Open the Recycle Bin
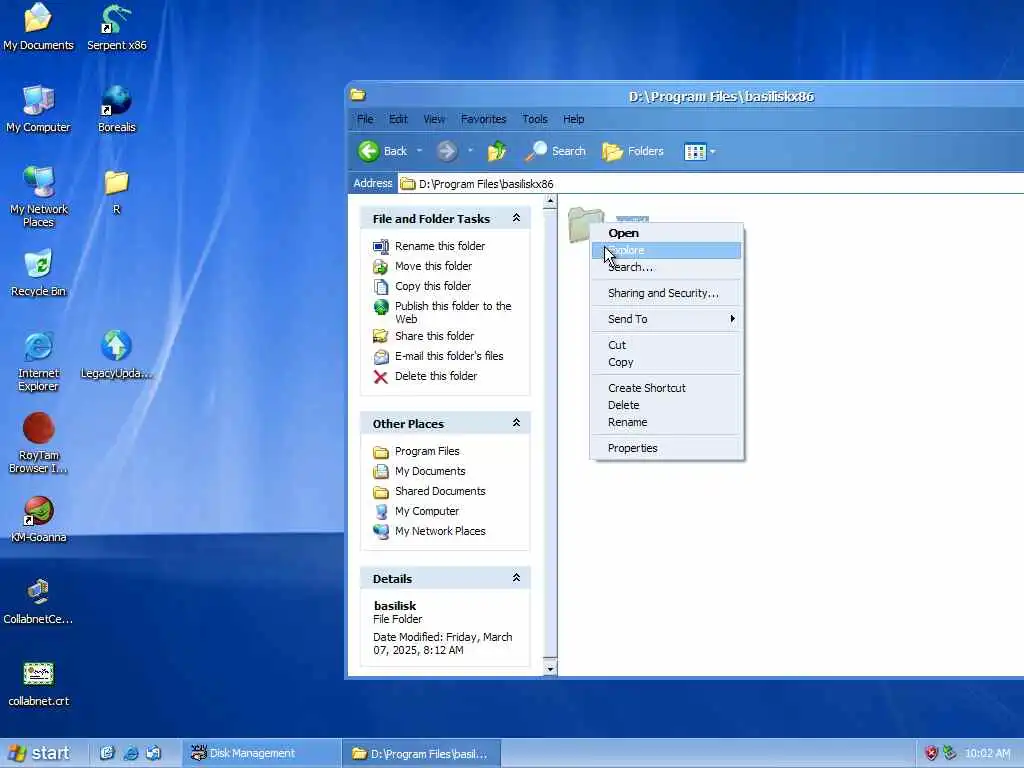 38,273
